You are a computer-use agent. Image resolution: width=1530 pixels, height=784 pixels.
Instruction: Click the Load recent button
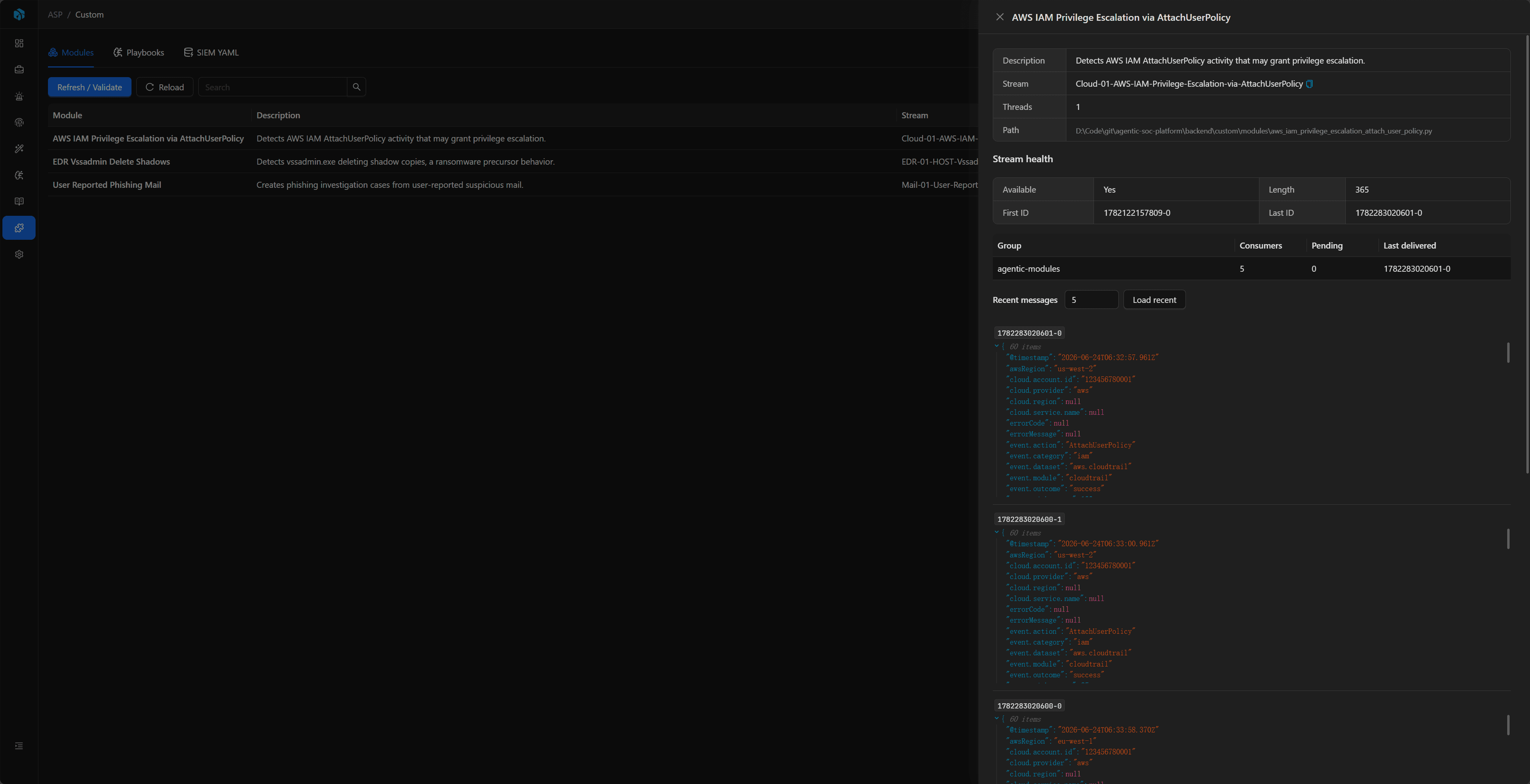point(1154,300)
